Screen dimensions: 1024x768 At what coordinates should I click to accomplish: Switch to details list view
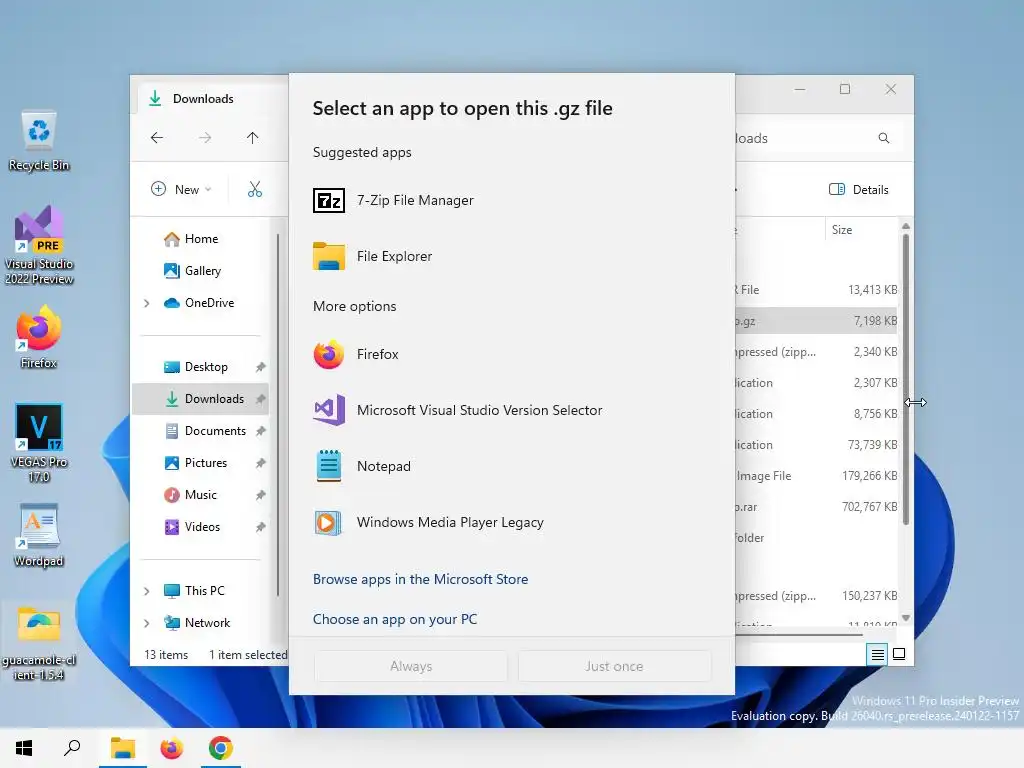878,654
